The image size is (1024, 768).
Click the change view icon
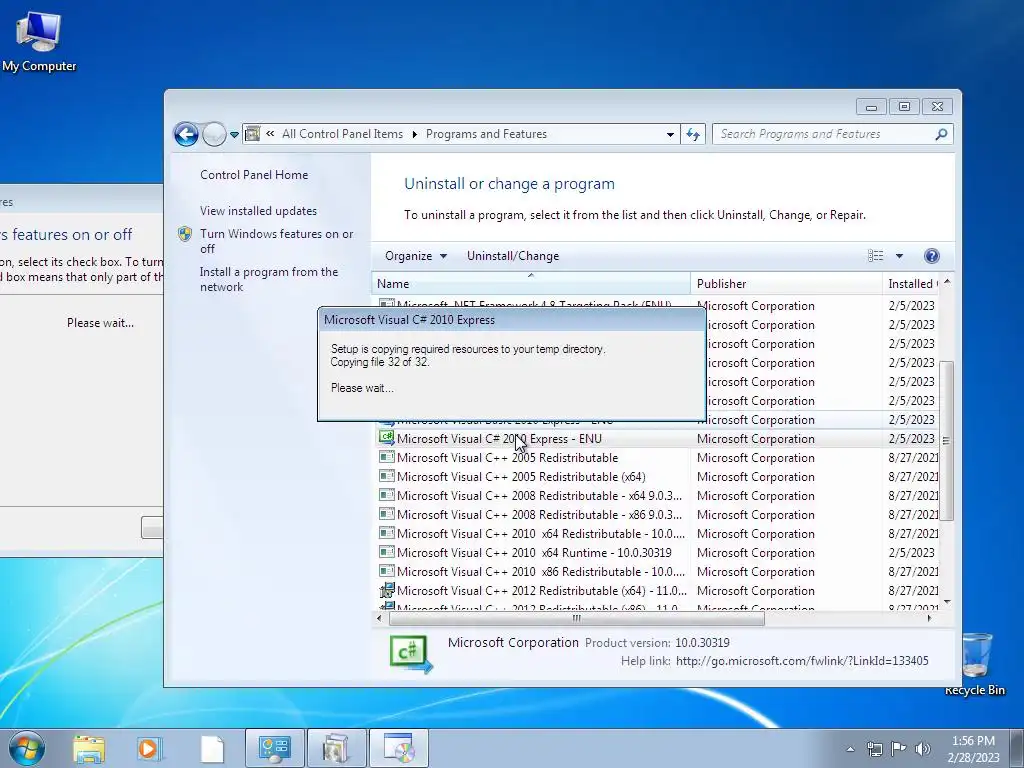coord(876,256)
